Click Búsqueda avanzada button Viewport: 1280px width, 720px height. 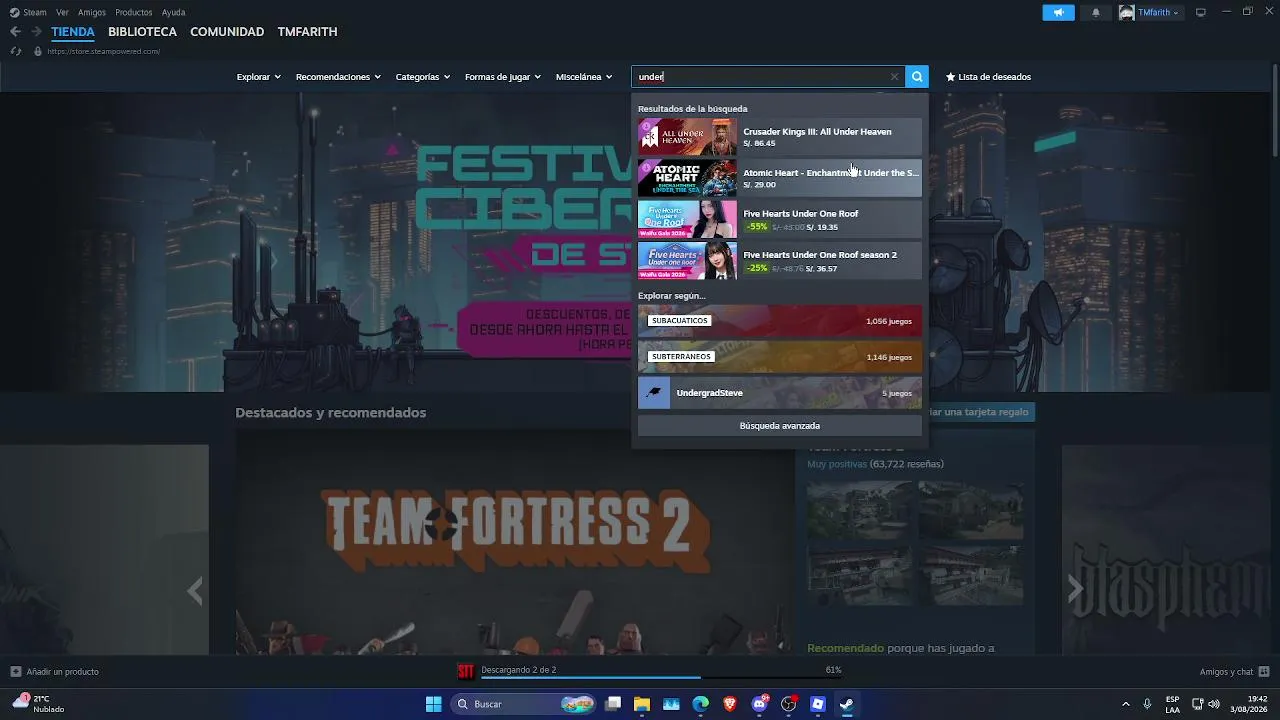pos(780,426)
